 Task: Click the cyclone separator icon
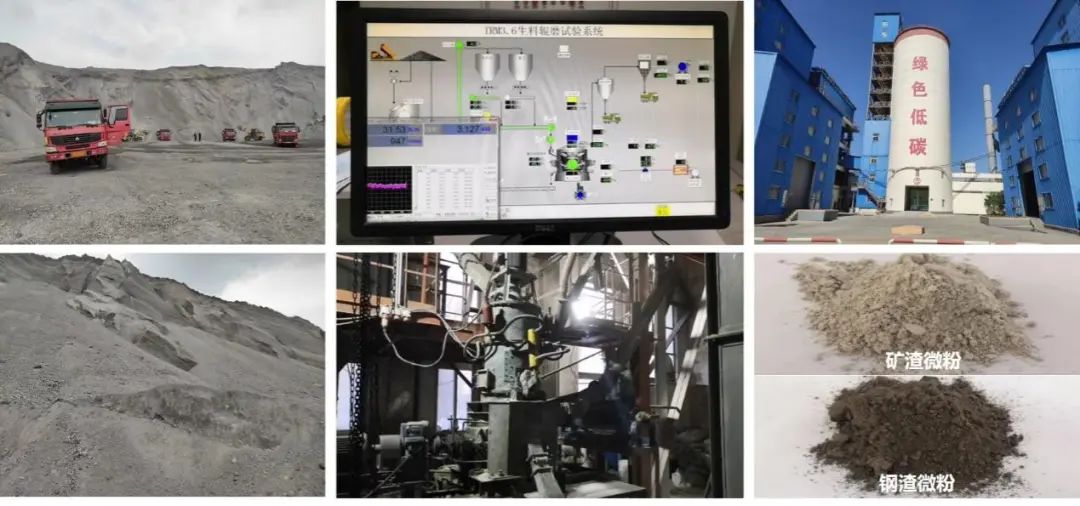(605, 88)
